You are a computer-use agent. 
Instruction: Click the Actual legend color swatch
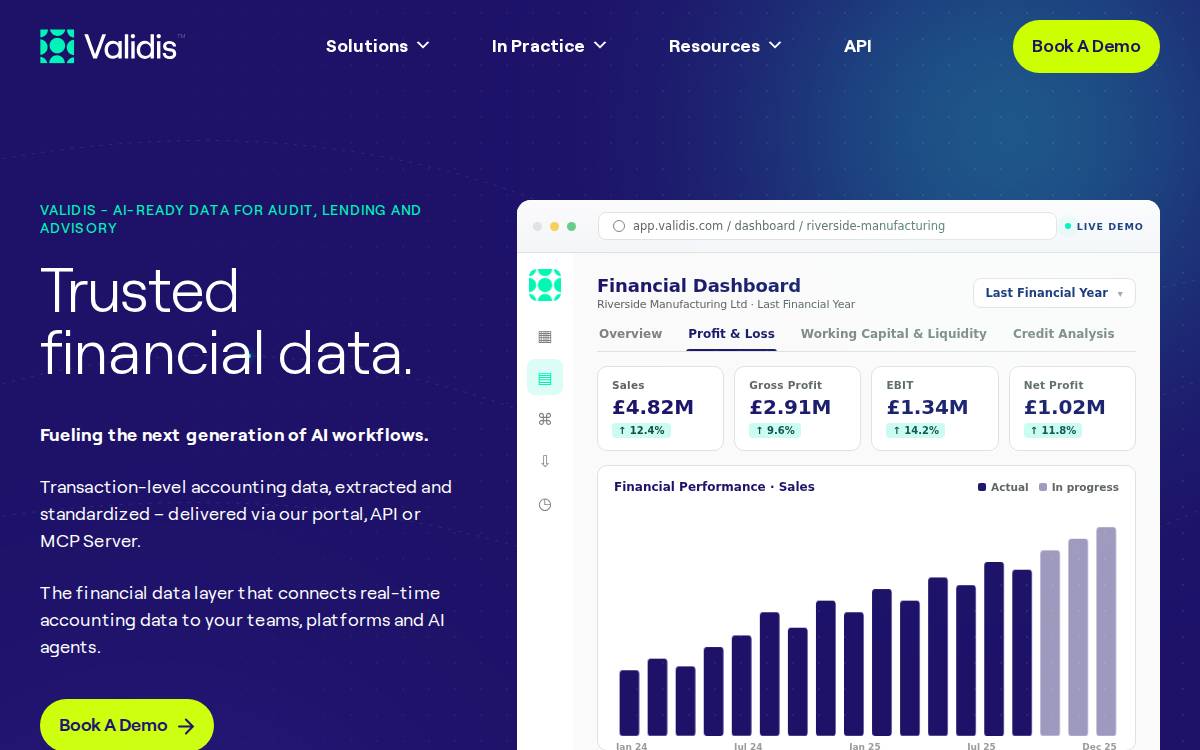[982, 487]
